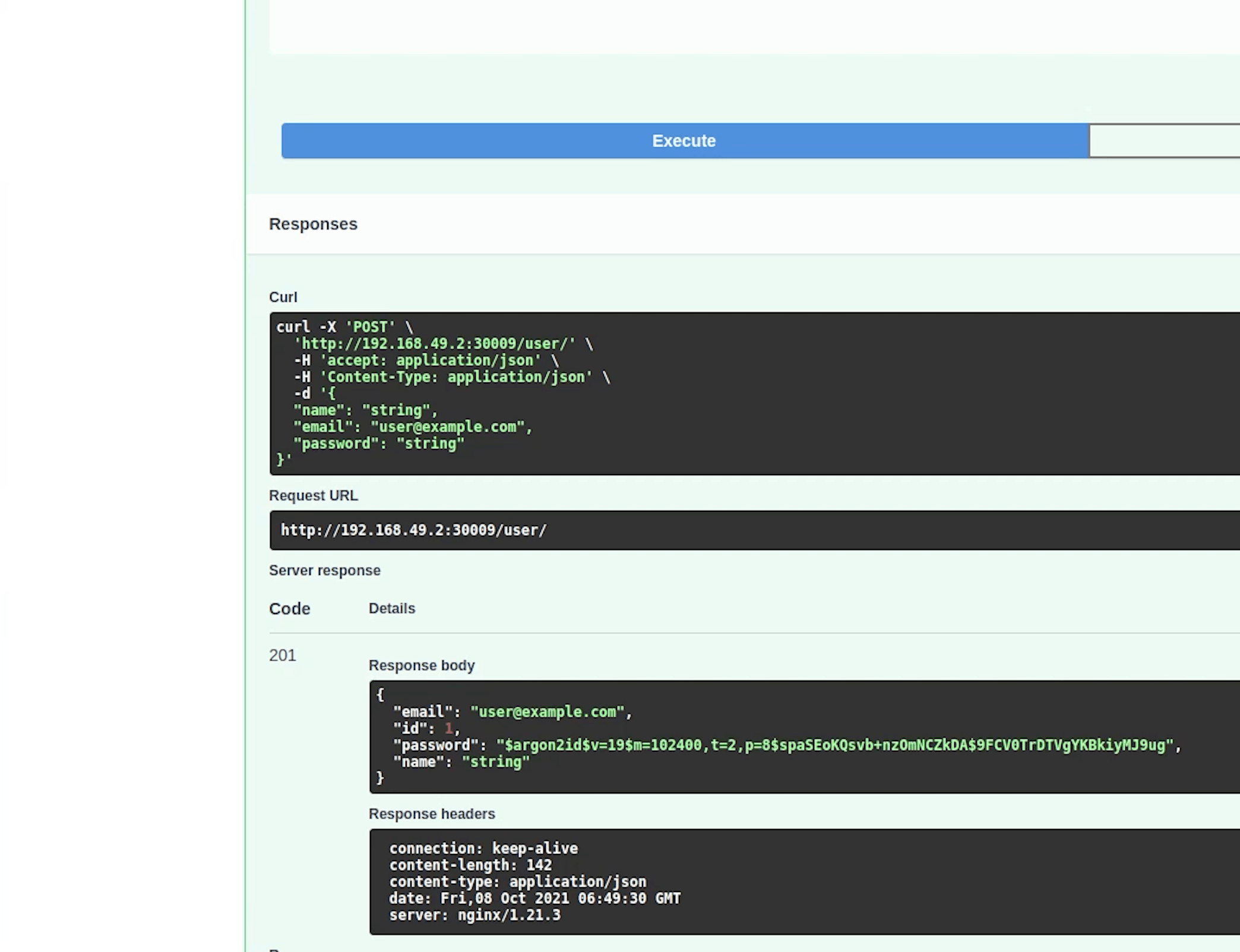
Task: Click the Details column header
Action: point(391,608)
